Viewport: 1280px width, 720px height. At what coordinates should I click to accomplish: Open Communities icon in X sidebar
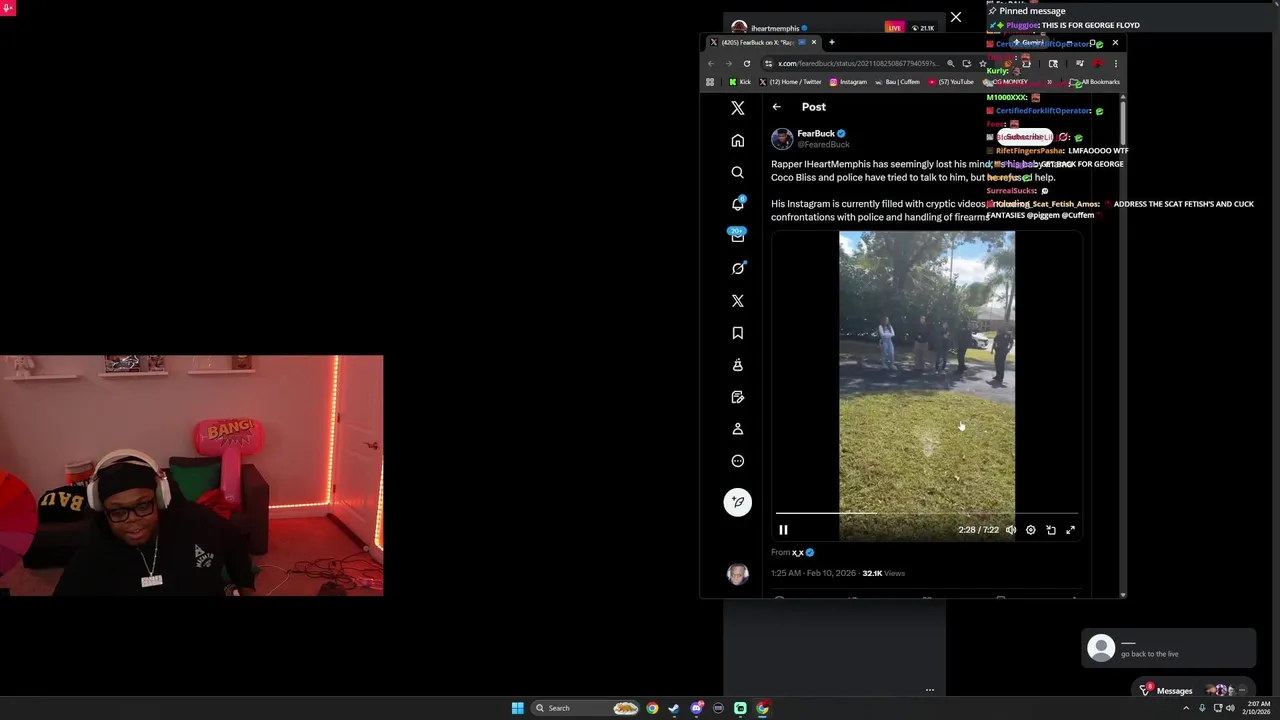coord(738,365)
